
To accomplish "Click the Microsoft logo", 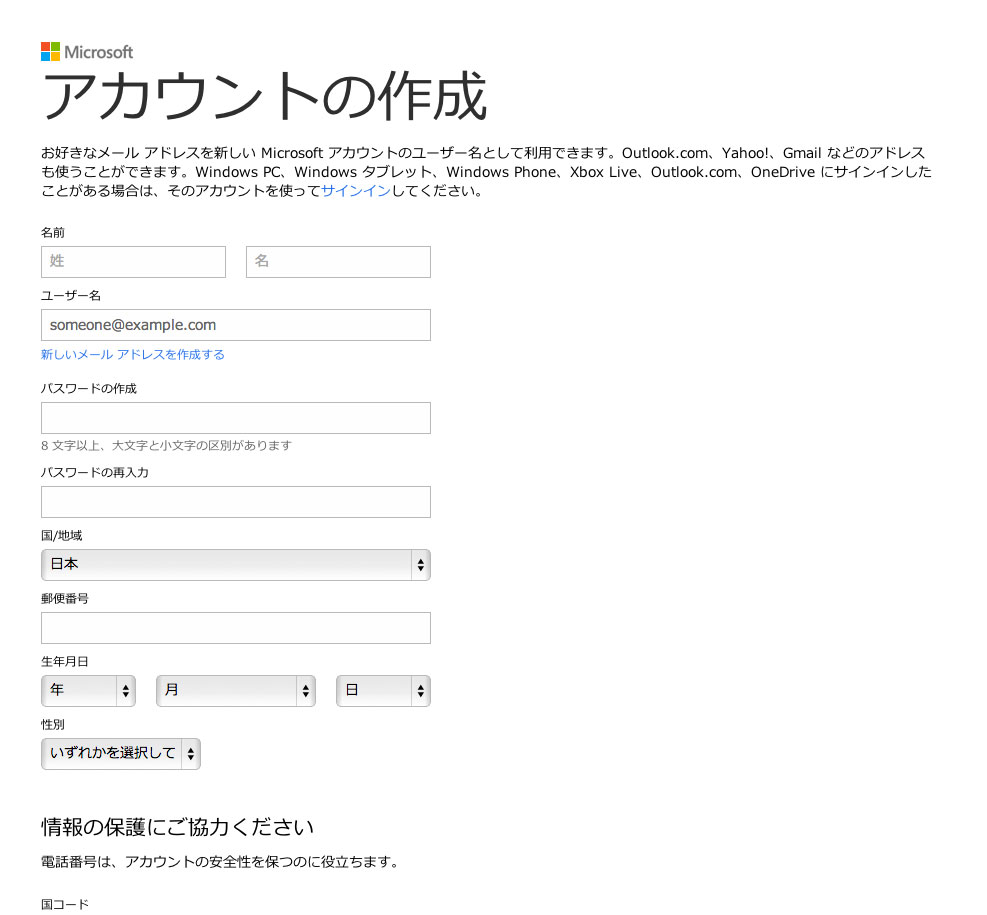I will pos(87,52).
